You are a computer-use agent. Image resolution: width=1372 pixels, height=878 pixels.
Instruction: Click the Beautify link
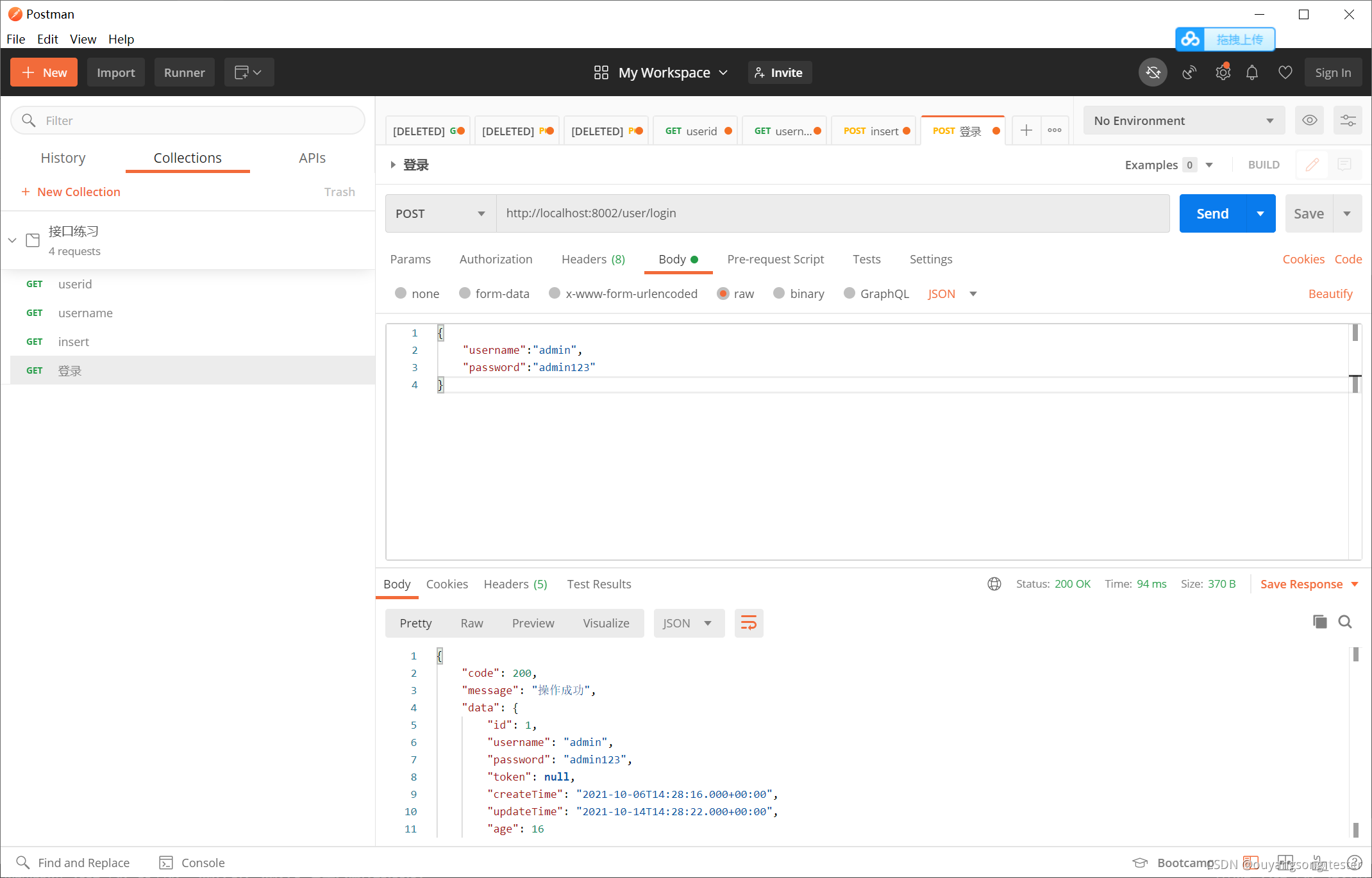coord(1330,294)
